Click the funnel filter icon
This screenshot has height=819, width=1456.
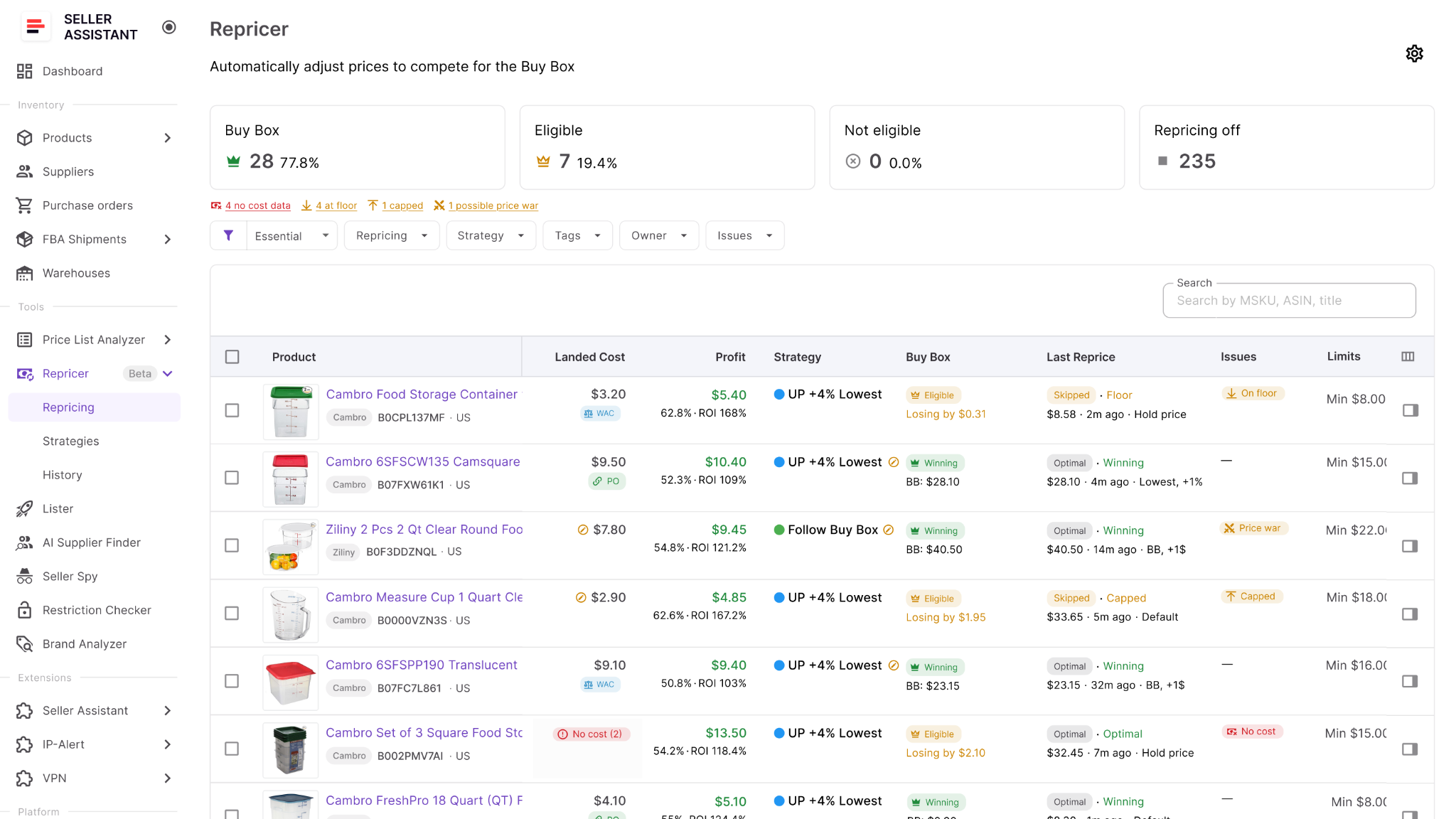coord(228,235)
